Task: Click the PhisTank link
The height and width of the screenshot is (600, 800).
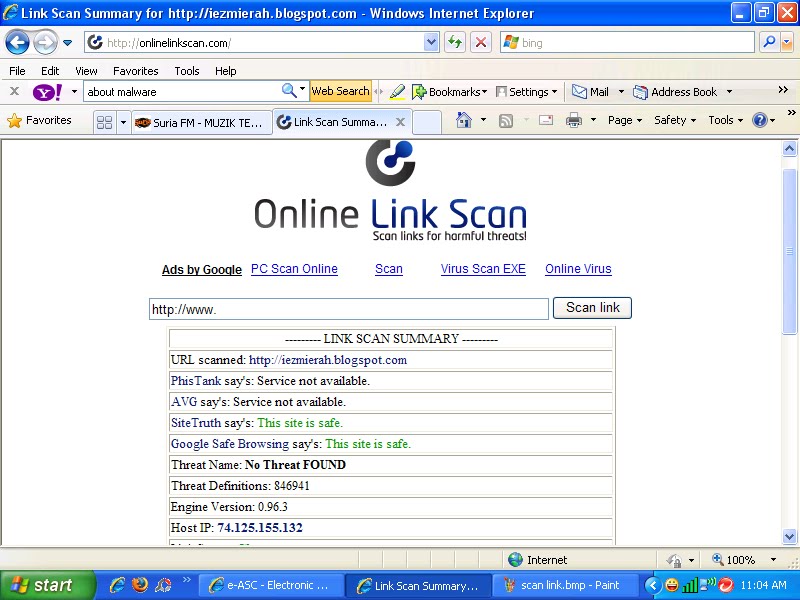Action: [x=196, y=381]
